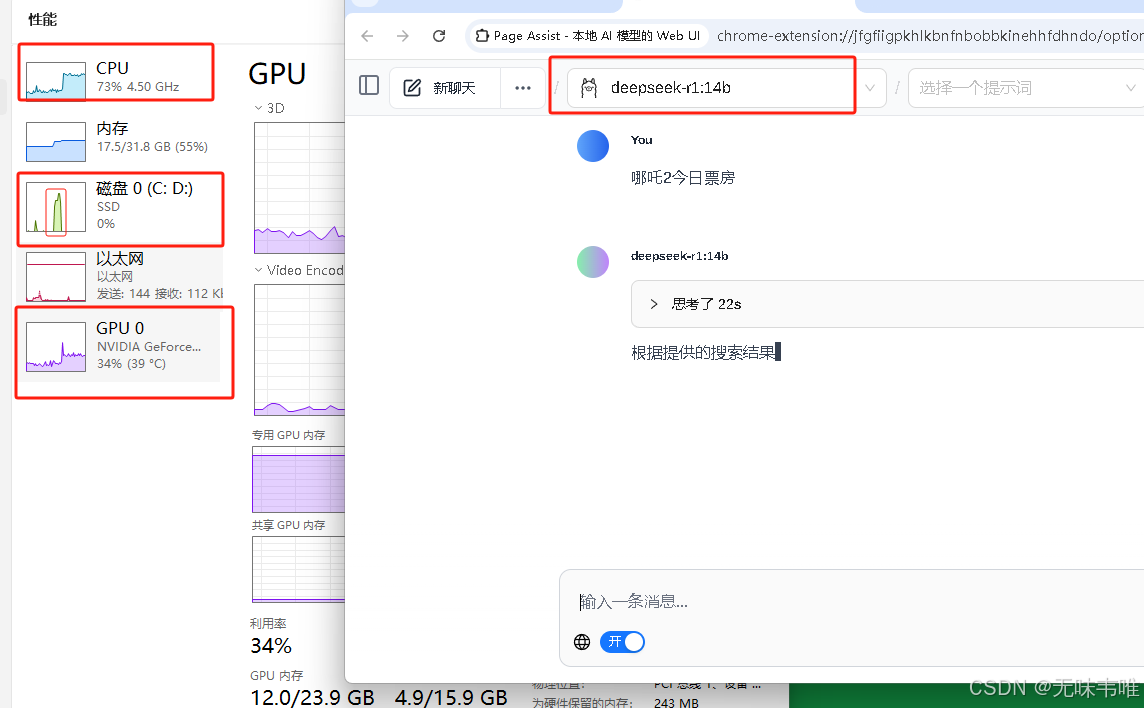The height and width of the screenshot is (708, 1144).
Task: Click the deepseek-r1:14b response avatar
Action: 592,262
